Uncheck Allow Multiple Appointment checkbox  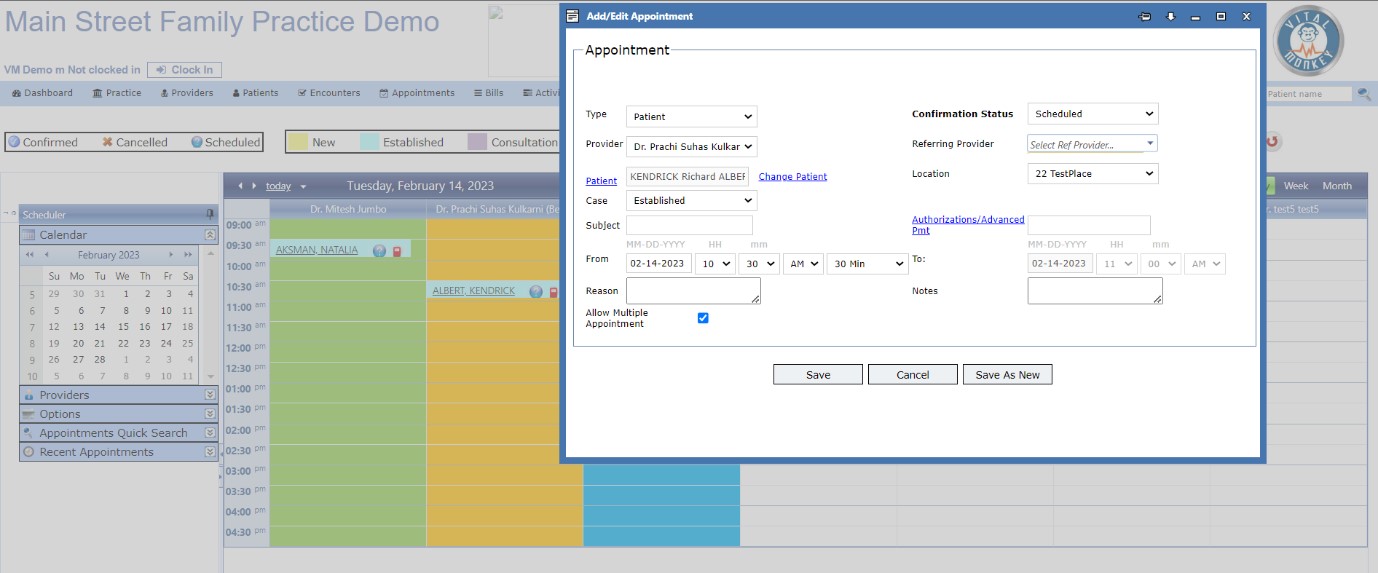pyautogui.click(x=703, y=318)
